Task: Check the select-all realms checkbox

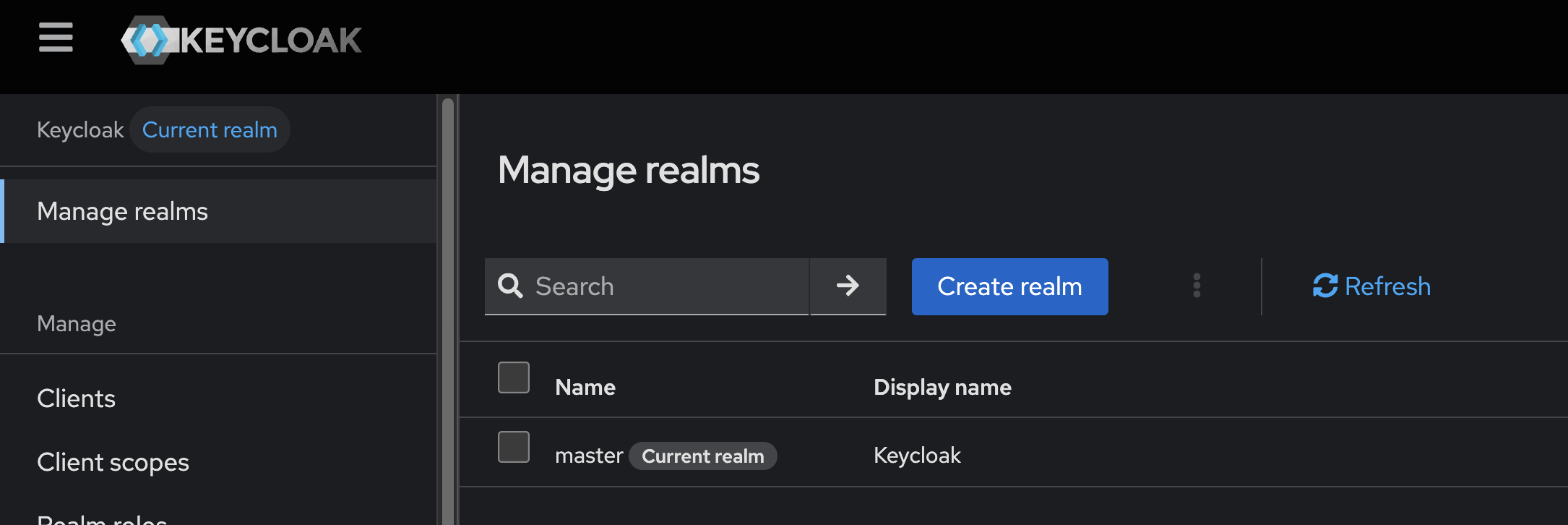Action: [514, 377]
